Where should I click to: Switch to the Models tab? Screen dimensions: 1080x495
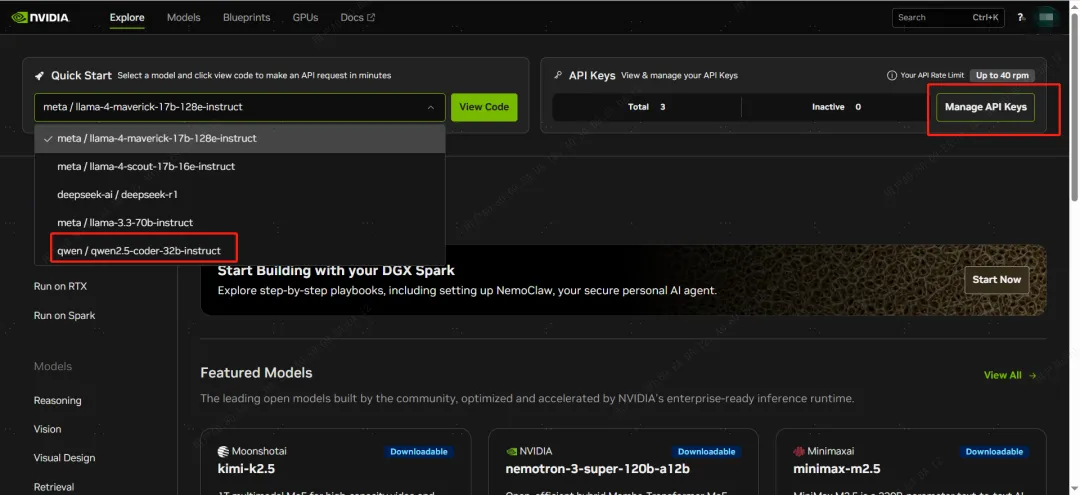pyautogui.click(x=184, y=17)
